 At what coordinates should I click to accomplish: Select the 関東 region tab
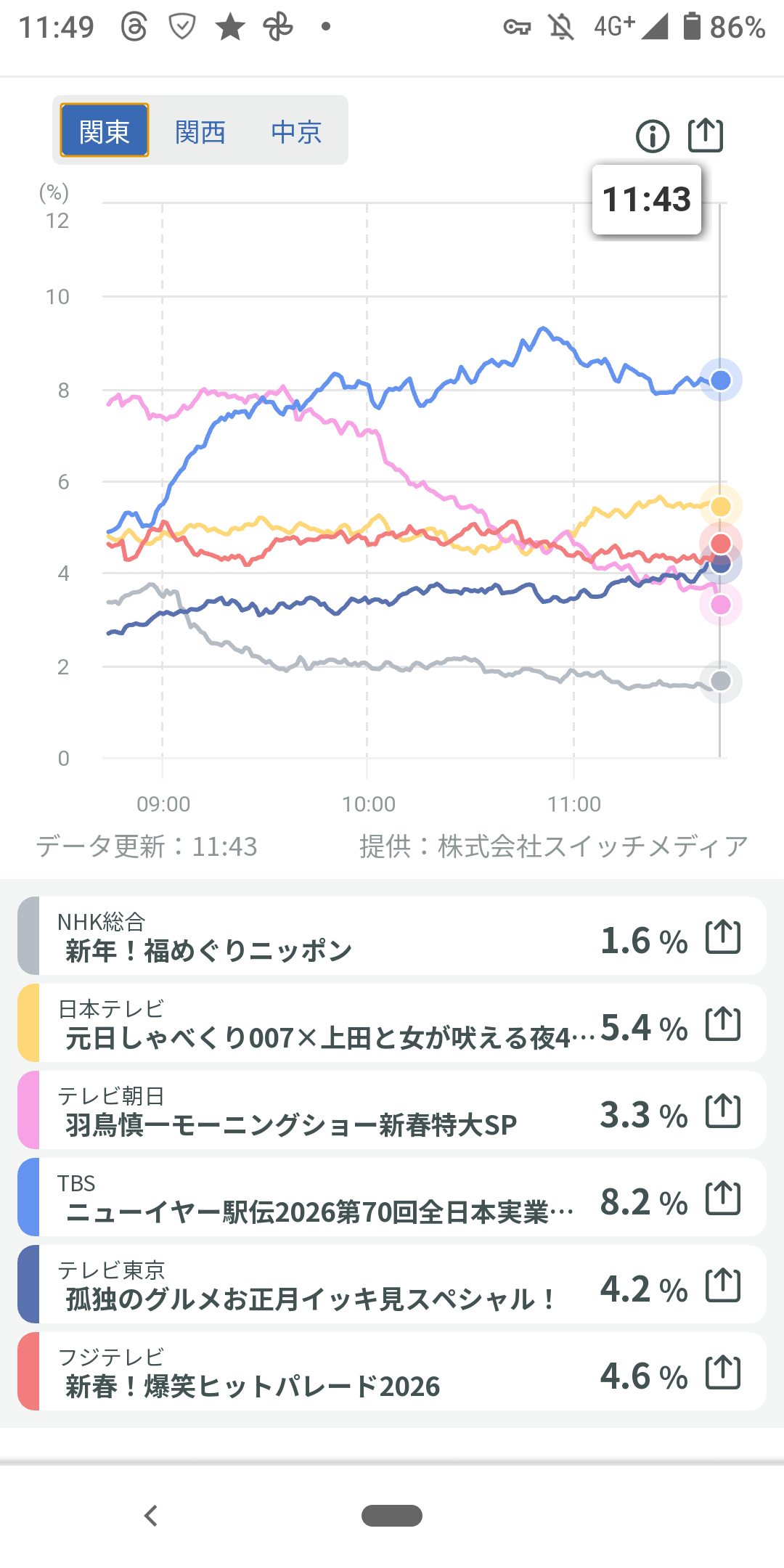click(105, 131)
